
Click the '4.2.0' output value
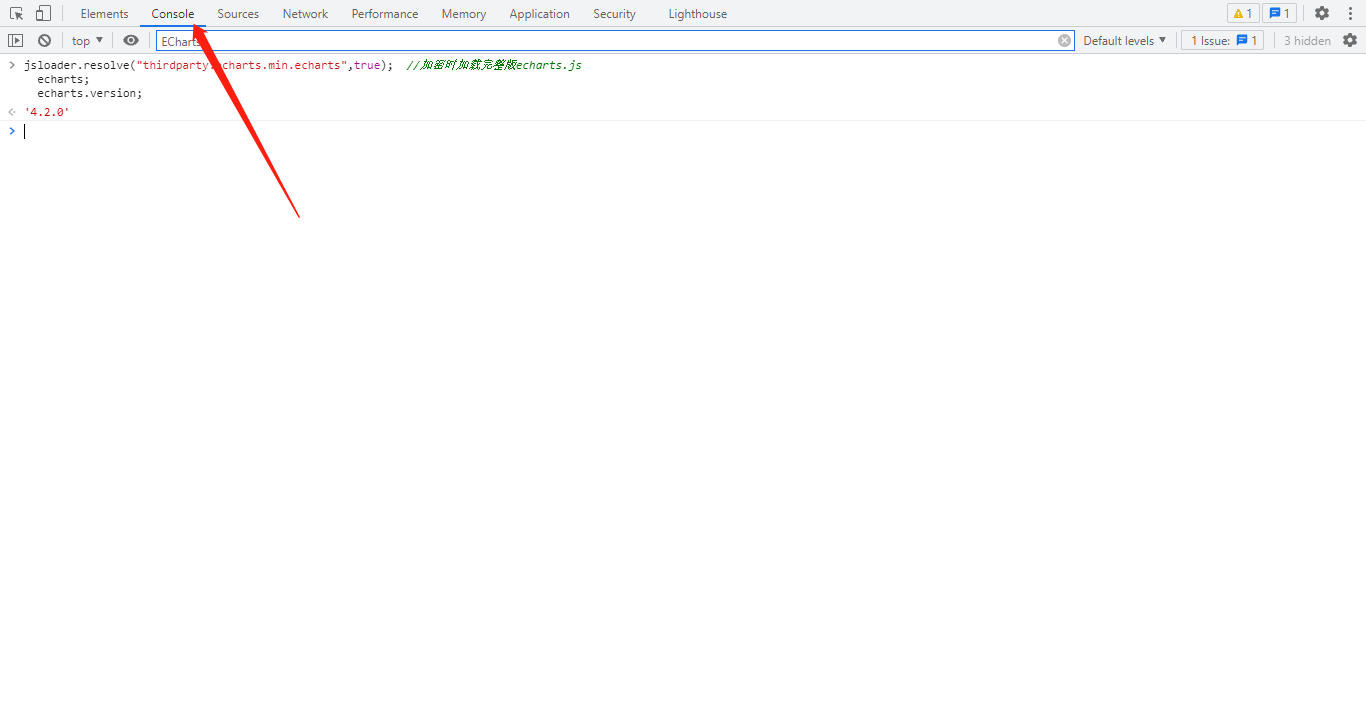(47, 112)
